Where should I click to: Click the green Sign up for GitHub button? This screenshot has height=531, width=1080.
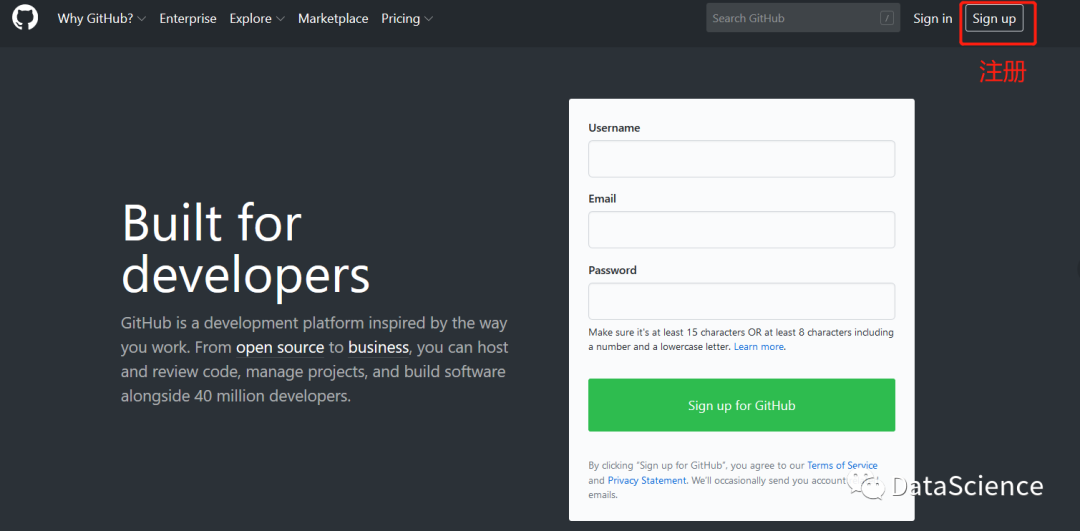pos(741,405)
